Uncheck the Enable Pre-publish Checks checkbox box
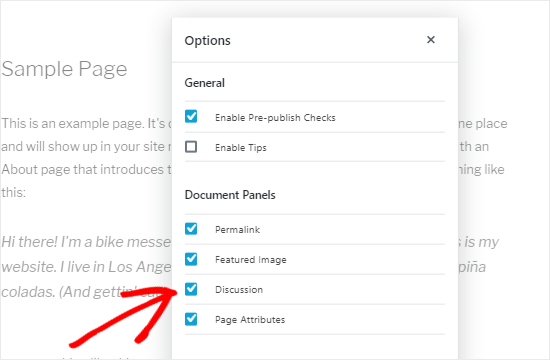Screen dimensions: 550x360 click(x=191, y=116)
